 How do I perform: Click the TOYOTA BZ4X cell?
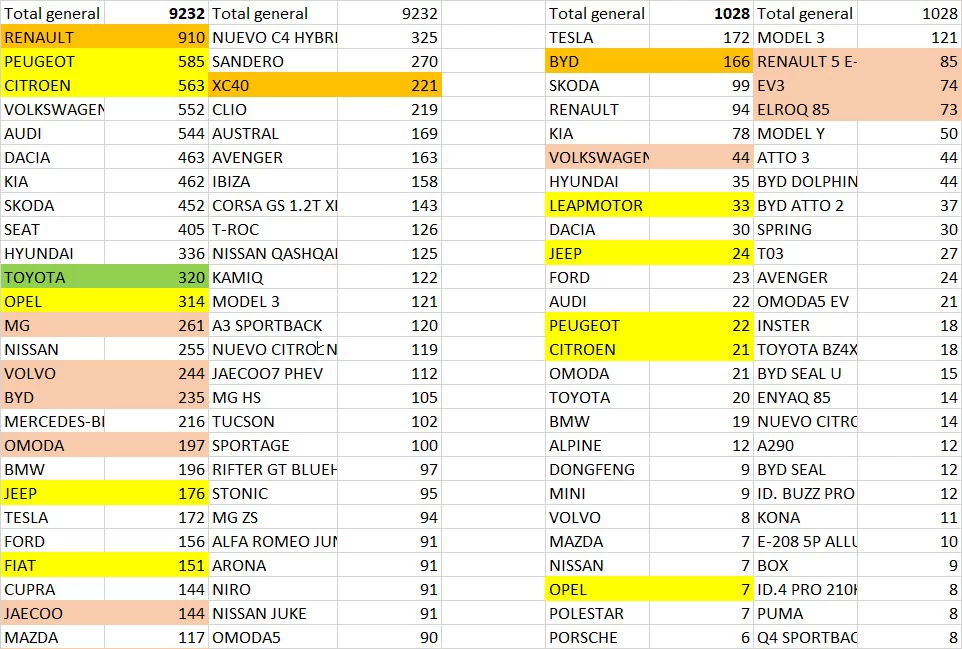coord(806,350)
